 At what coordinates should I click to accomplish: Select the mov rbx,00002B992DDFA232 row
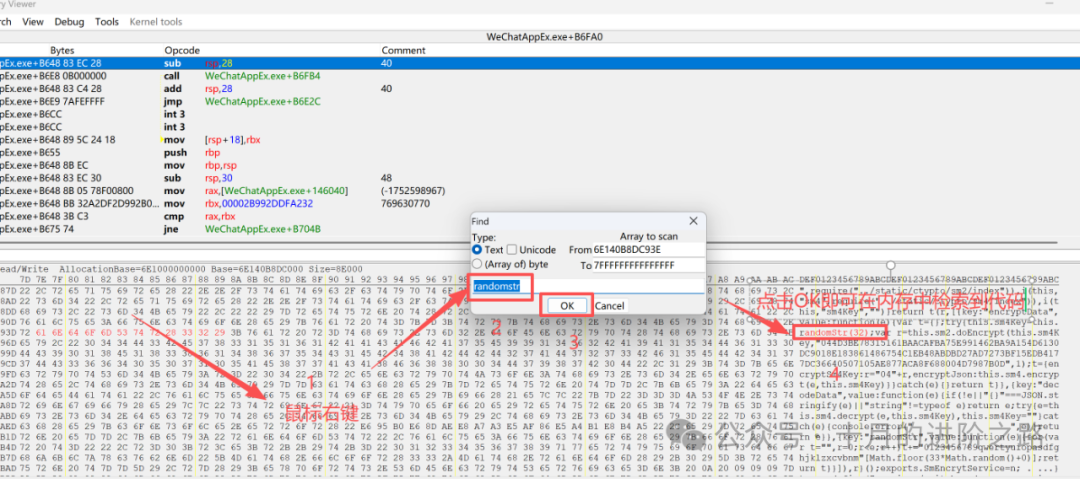pyautogui.click(x=540, y=204)
